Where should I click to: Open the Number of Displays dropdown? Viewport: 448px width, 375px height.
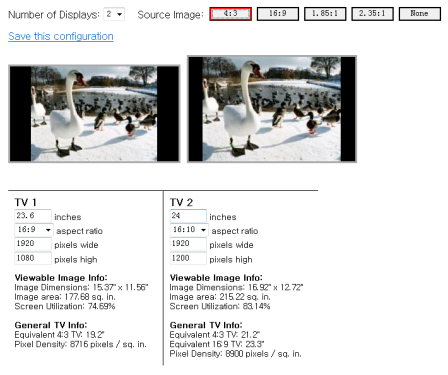(x=114, y=14)
